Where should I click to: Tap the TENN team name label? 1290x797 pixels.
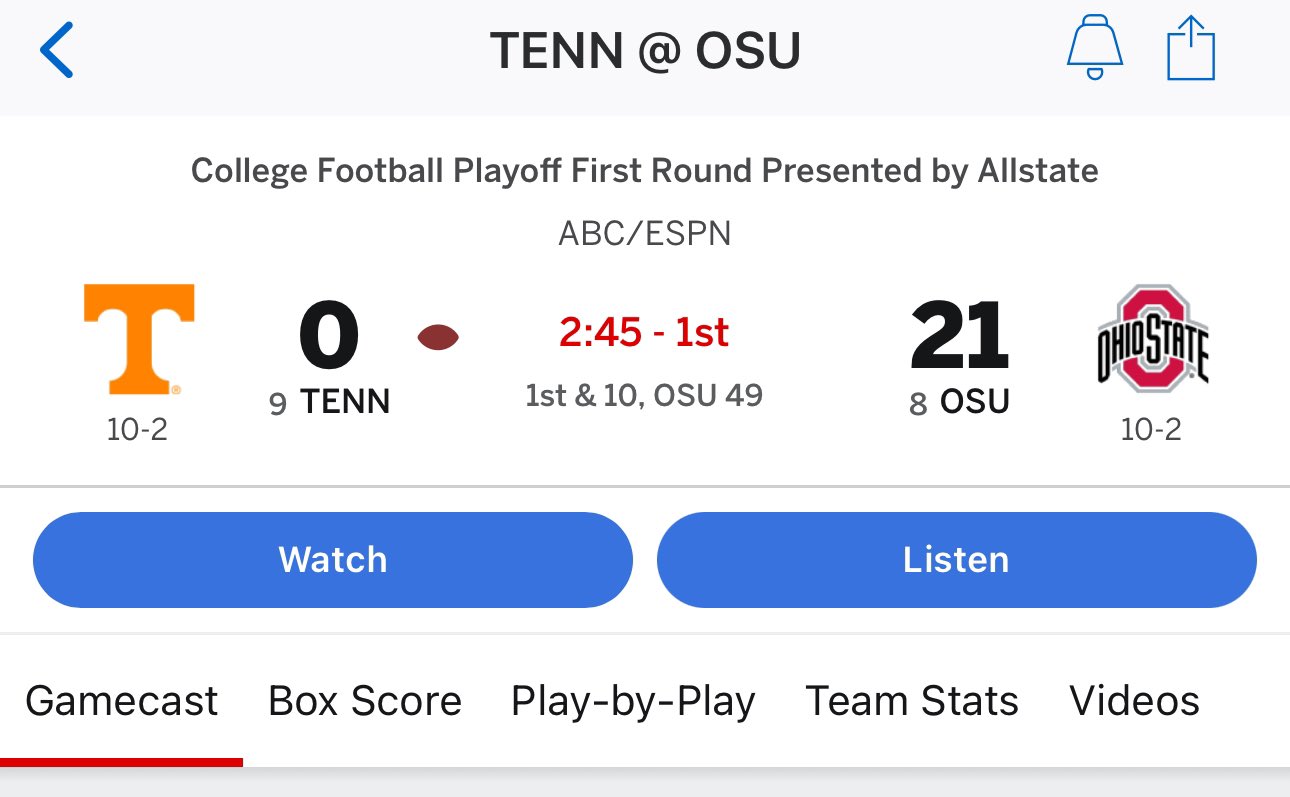pos(345,402)
